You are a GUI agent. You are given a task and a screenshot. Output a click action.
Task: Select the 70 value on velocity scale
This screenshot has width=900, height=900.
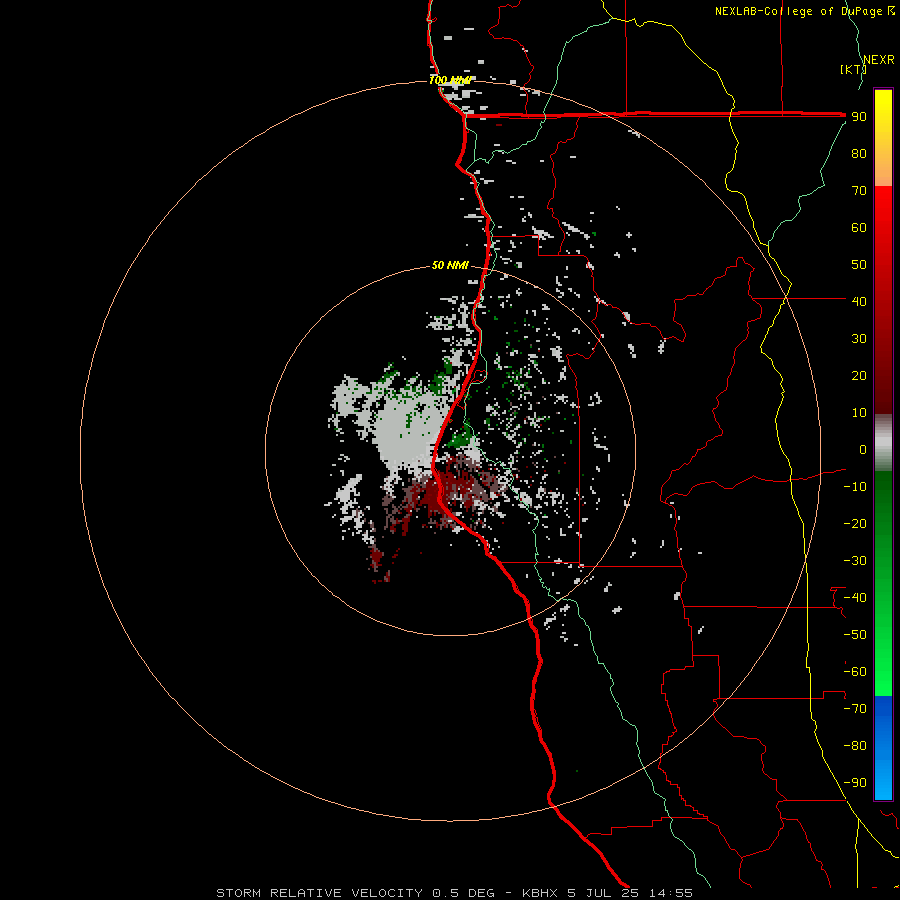coord(859,191)
